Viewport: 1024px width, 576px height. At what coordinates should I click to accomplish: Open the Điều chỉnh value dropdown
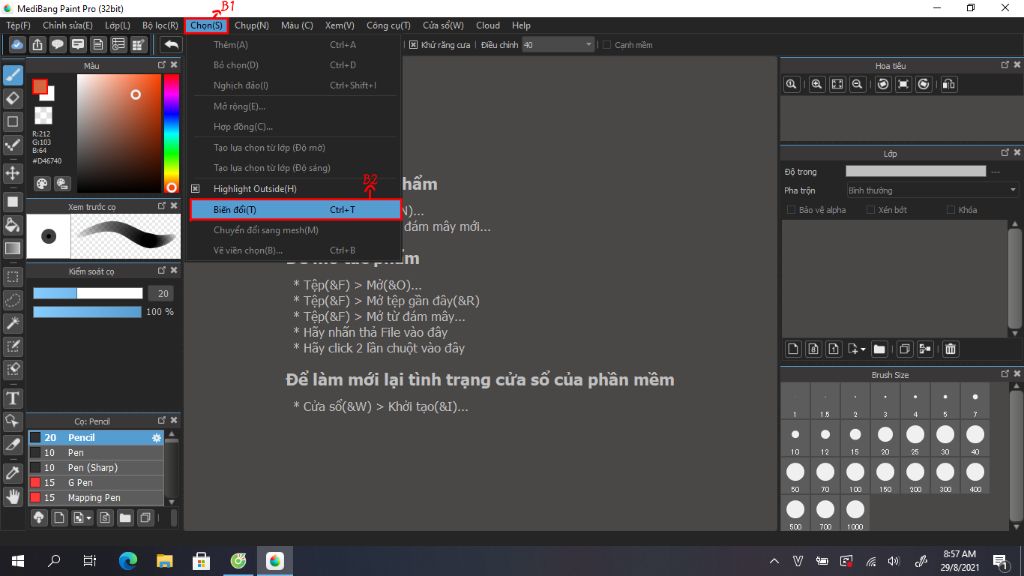tap(558, 45)
